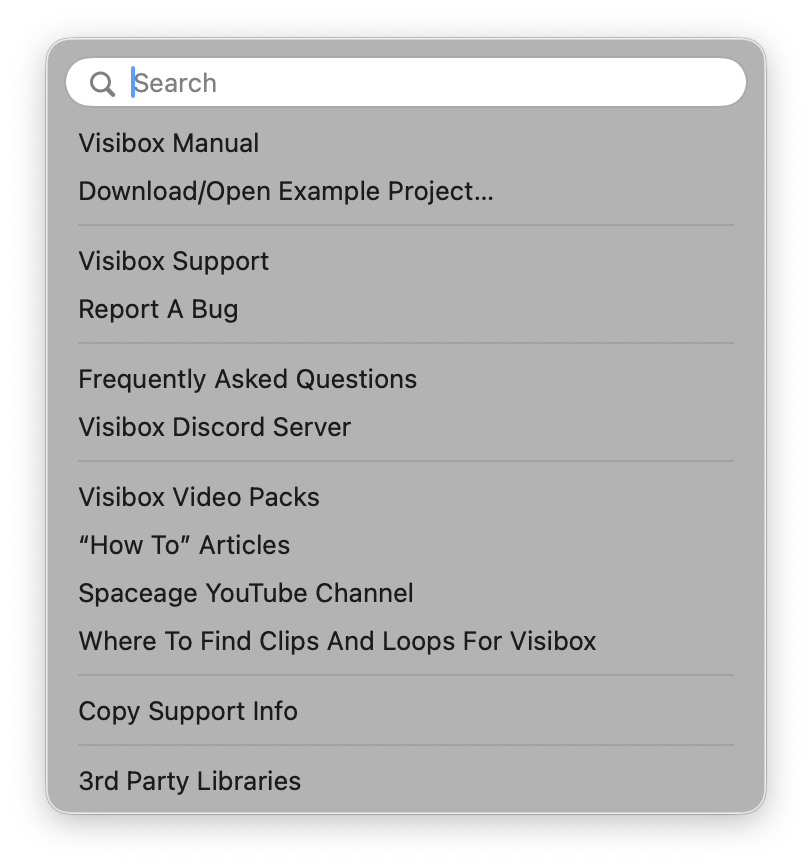Open Visibox Support
The width and height of the screenshot is (812, 868).
(x=173, y=261)
